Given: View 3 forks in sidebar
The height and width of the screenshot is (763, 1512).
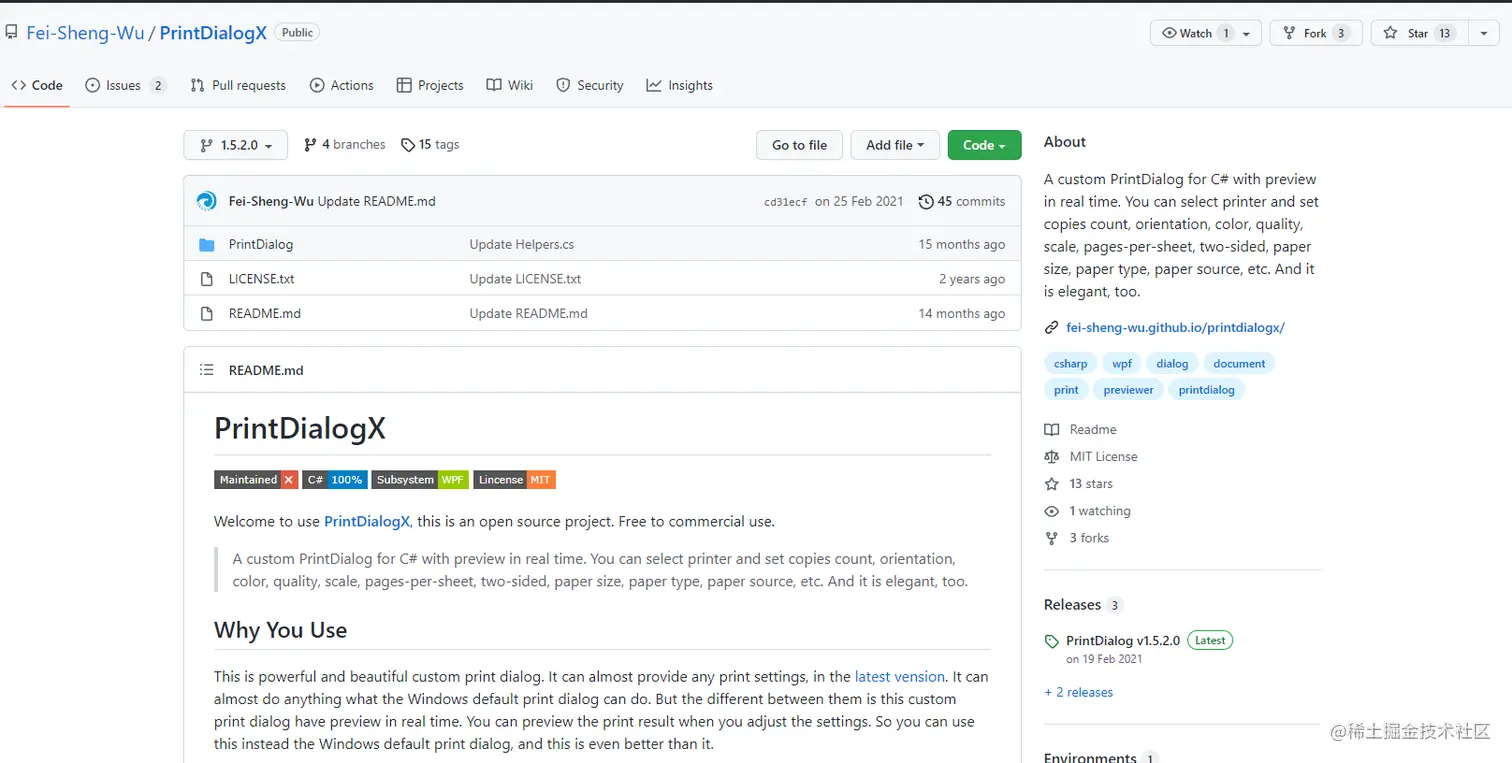Looking at the screenshot, I should point(1077,537).
